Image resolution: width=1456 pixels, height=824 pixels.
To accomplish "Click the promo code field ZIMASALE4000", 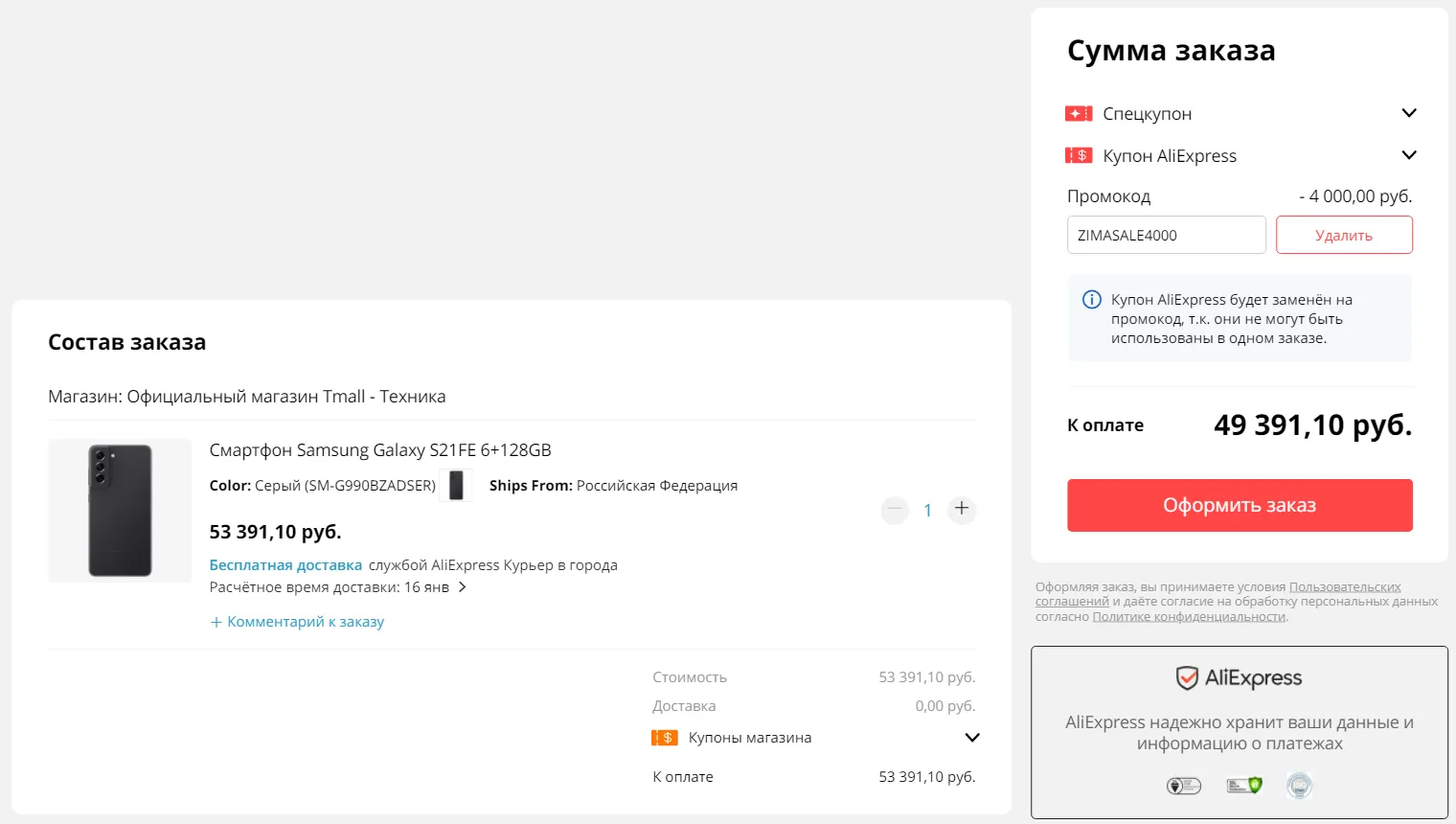I will pos(1166,235).
